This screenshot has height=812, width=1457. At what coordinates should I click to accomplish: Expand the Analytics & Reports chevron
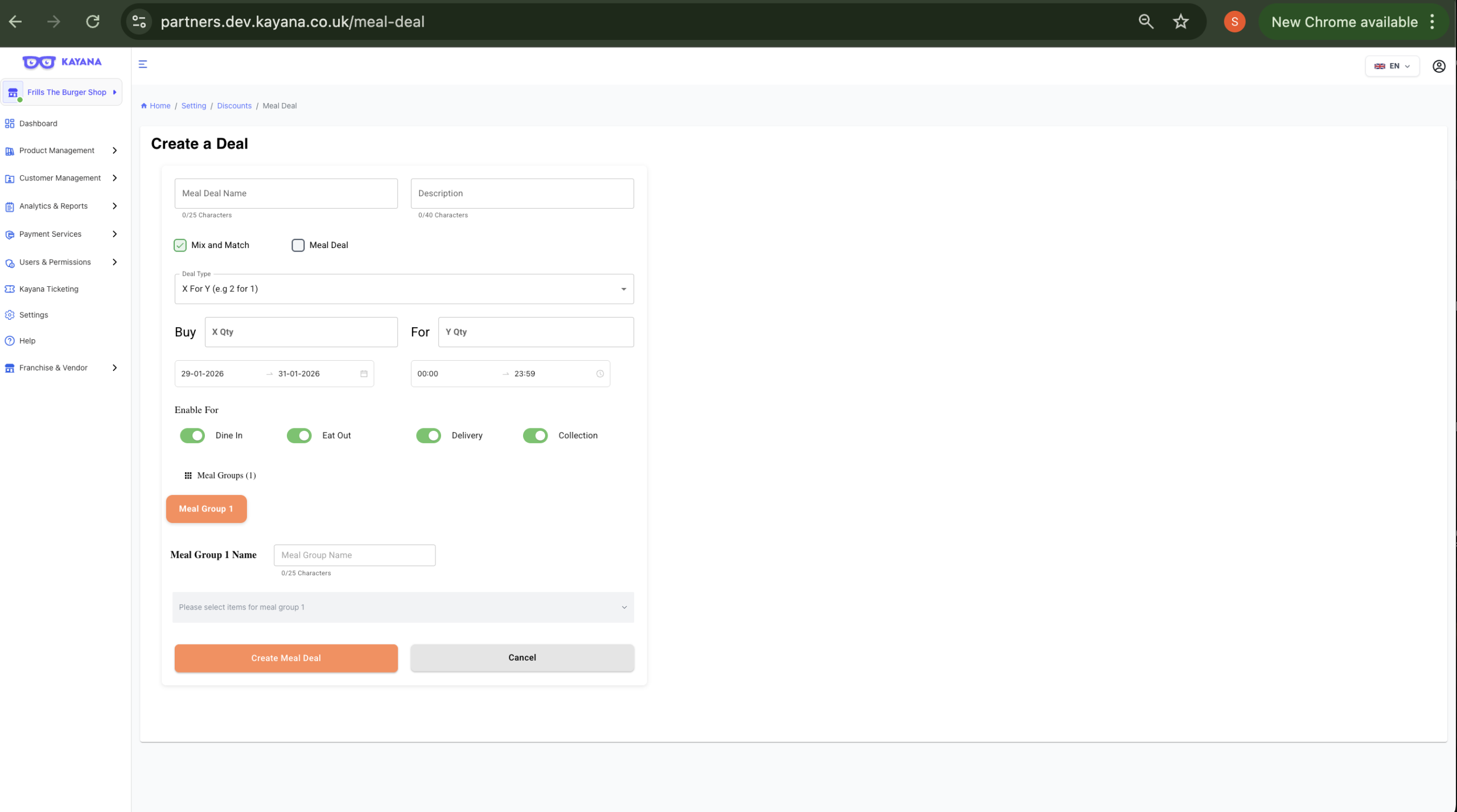(114, 206)
